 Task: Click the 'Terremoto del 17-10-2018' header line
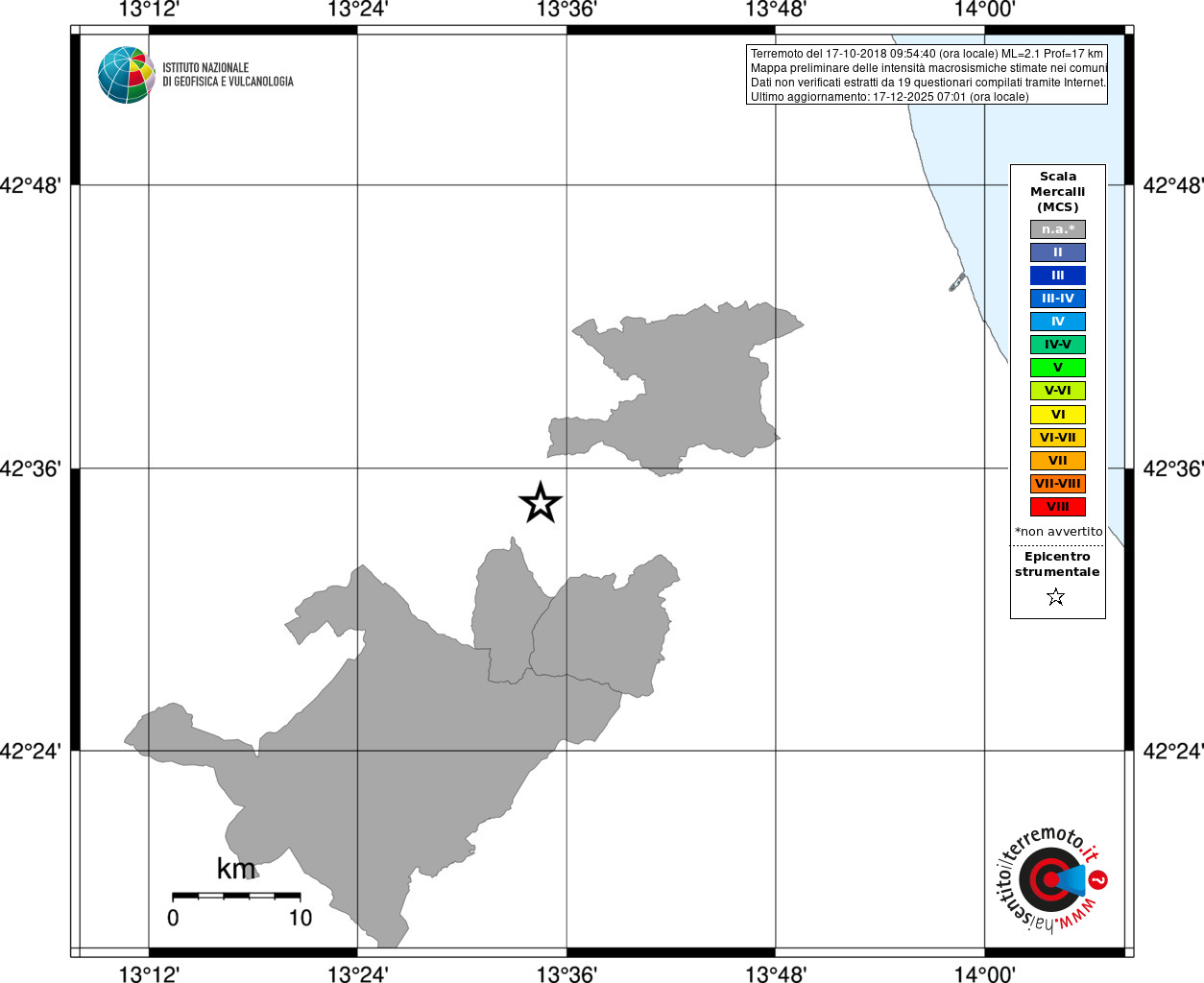click(927, 54)
